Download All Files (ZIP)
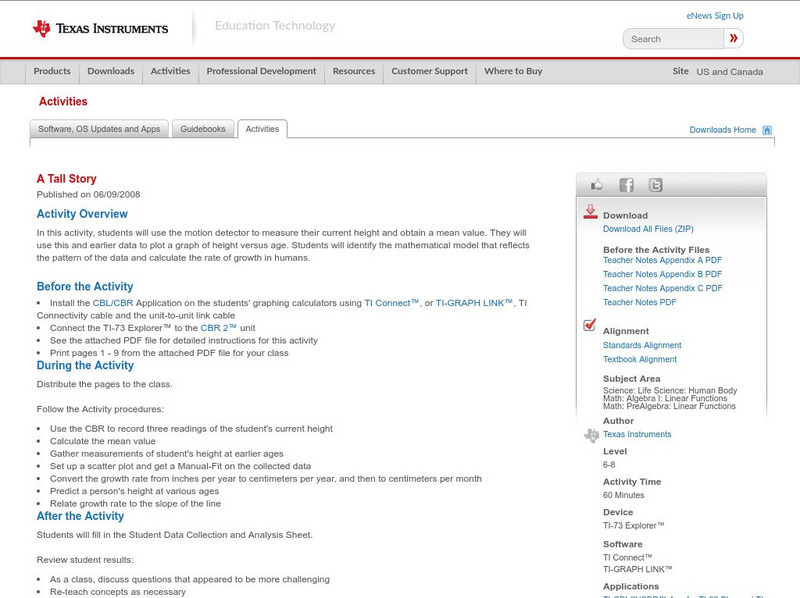800x598 pixels. point(648,229)
